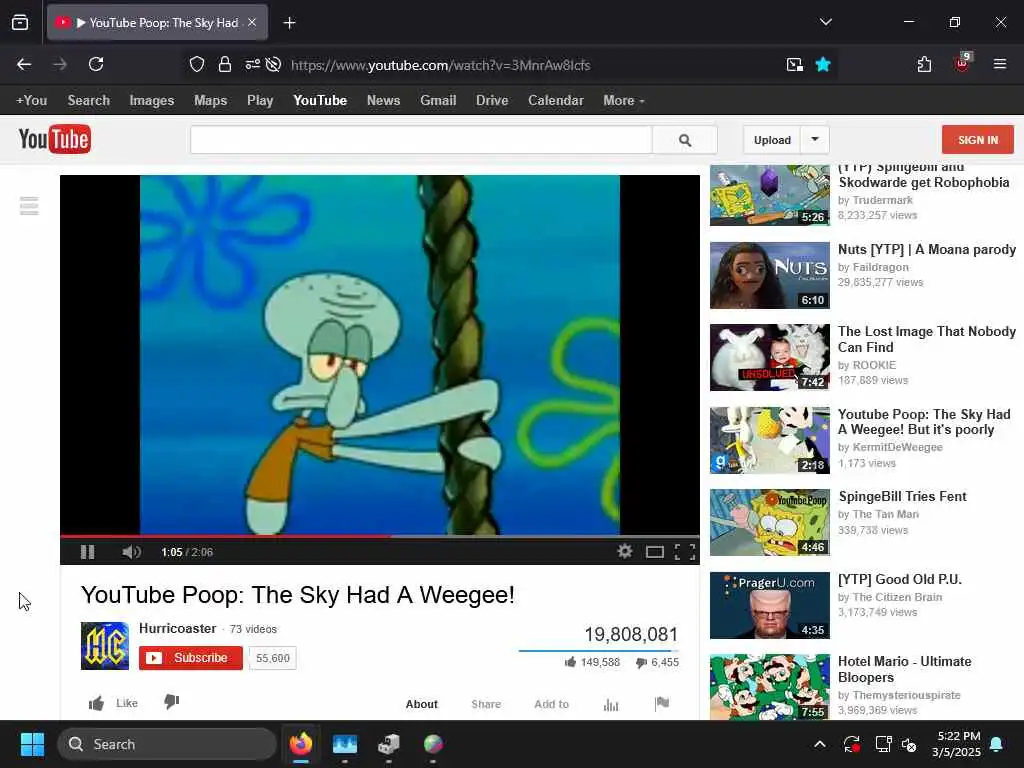Image resolution: width=1024 pixels, height=768 pixels.
Task: Click the browser address bar URL
Action: [441, 65]
